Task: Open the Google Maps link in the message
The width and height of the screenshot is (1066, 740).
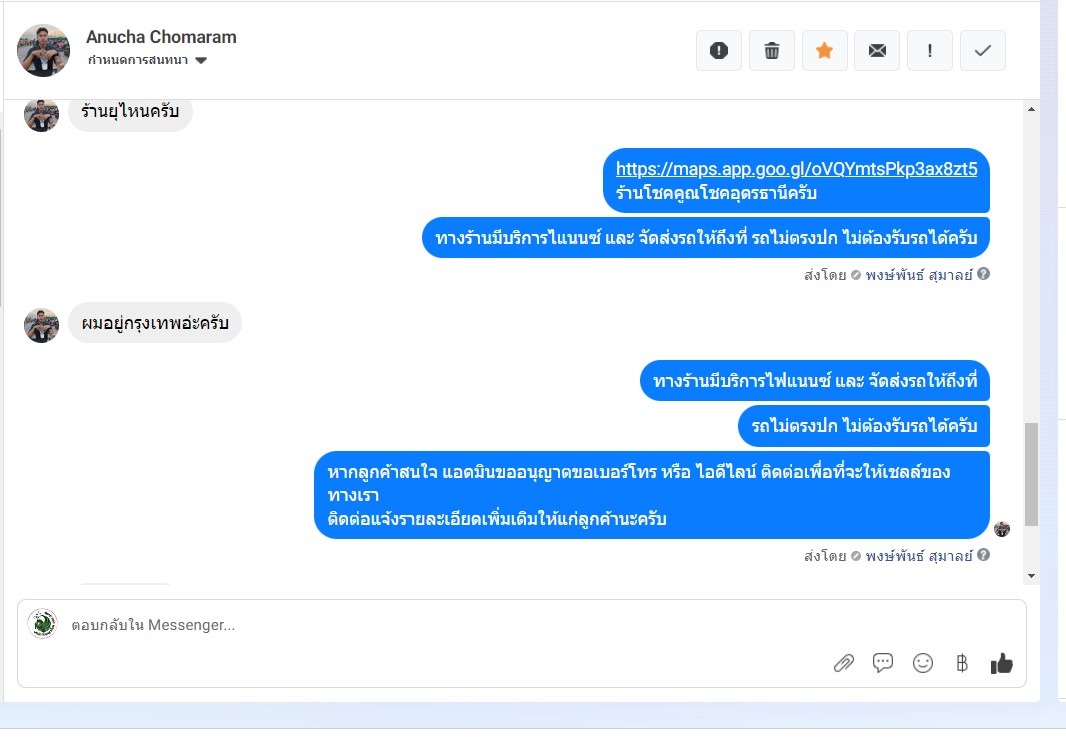Action: (796, 169)
